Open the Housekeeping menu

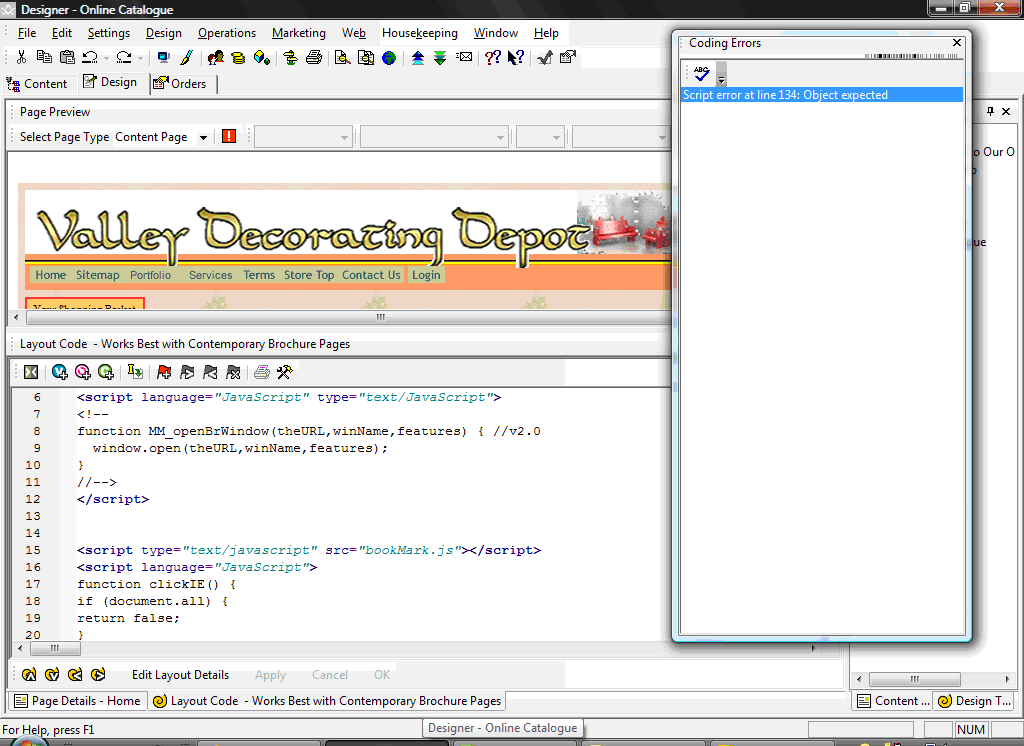(419, 33)
